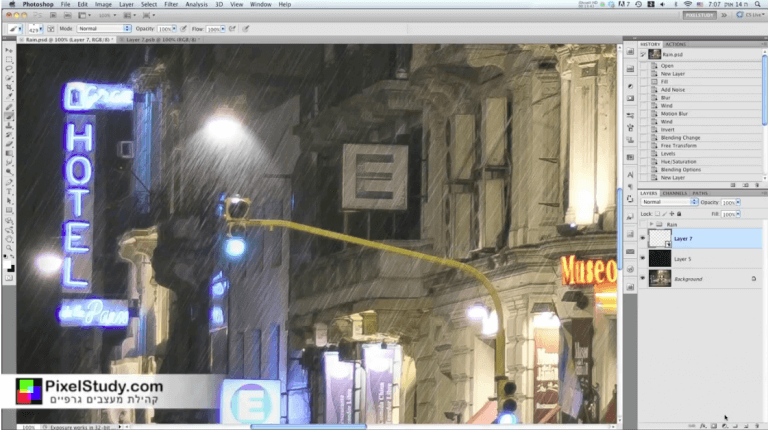
Task: Select the Pen tool
Action: [9, 183]
